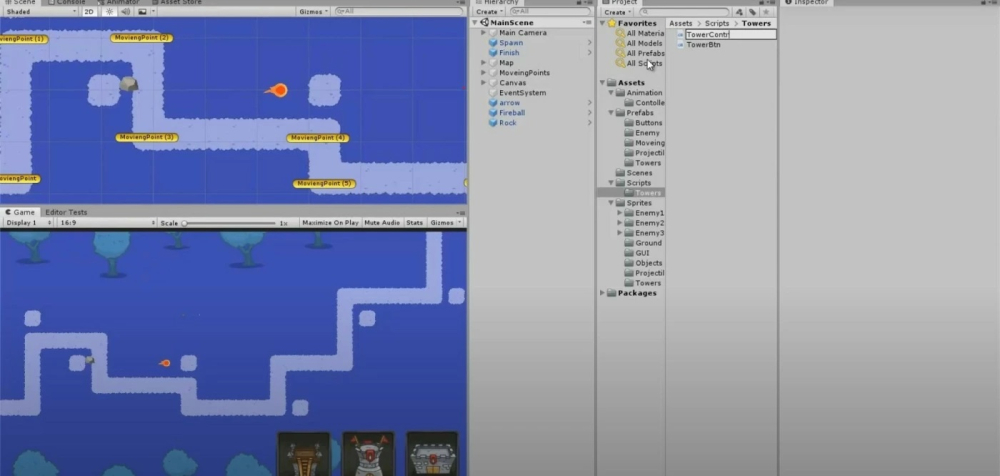Switch to the Editor Tests tab

point(66,212)
